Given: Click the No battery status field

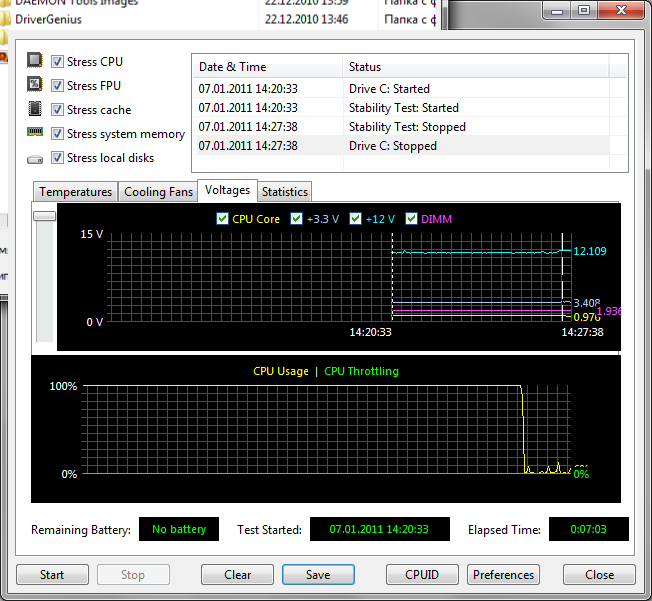Looking at the screenshot, I should (179, 529).
